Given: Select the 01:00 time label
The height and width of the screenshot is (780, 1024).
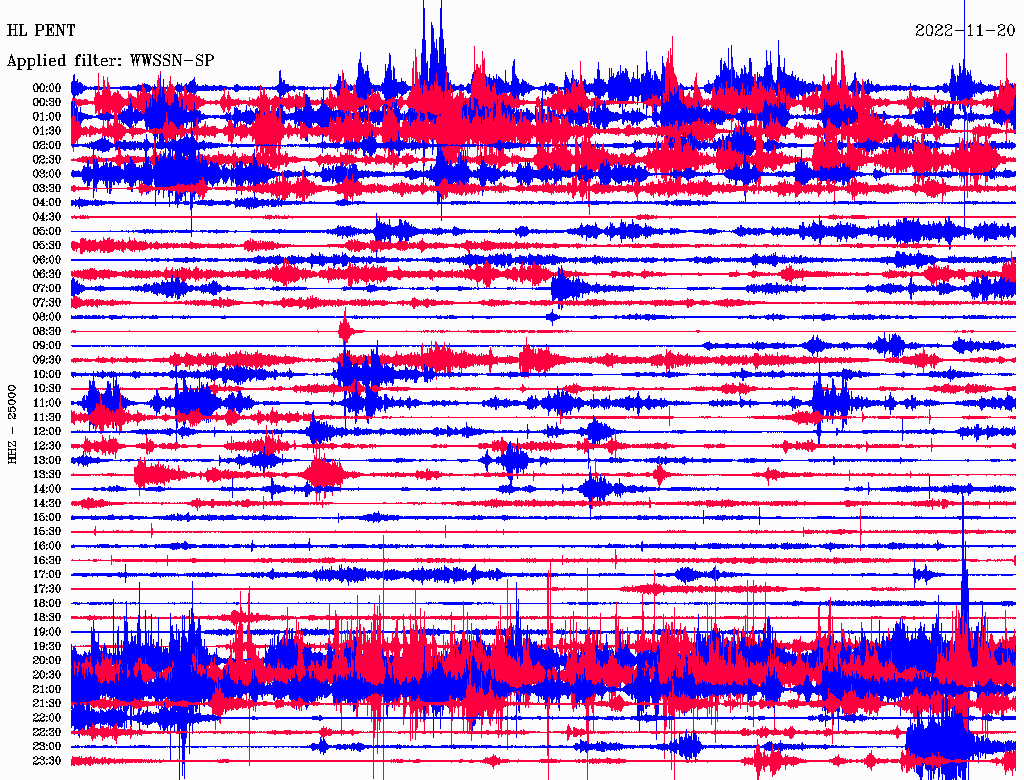Looking at the screenshot, I should coord(47,116).
